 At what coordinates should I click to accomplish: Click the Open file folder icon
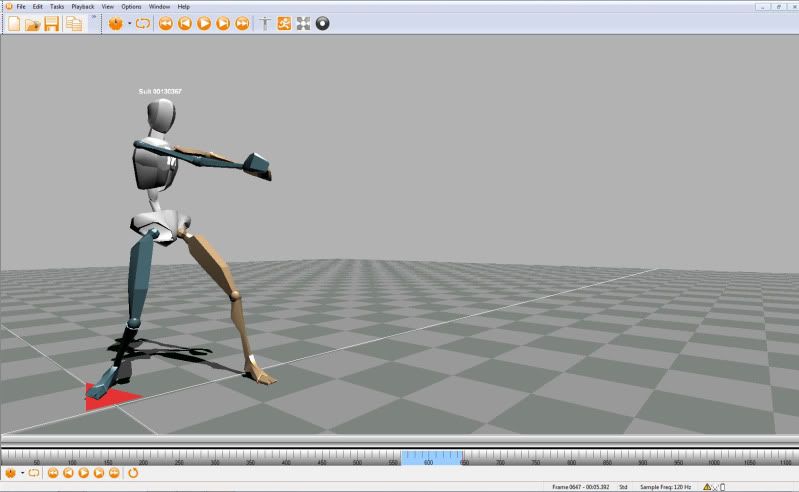pyautogui.click(x=33, y=24)
